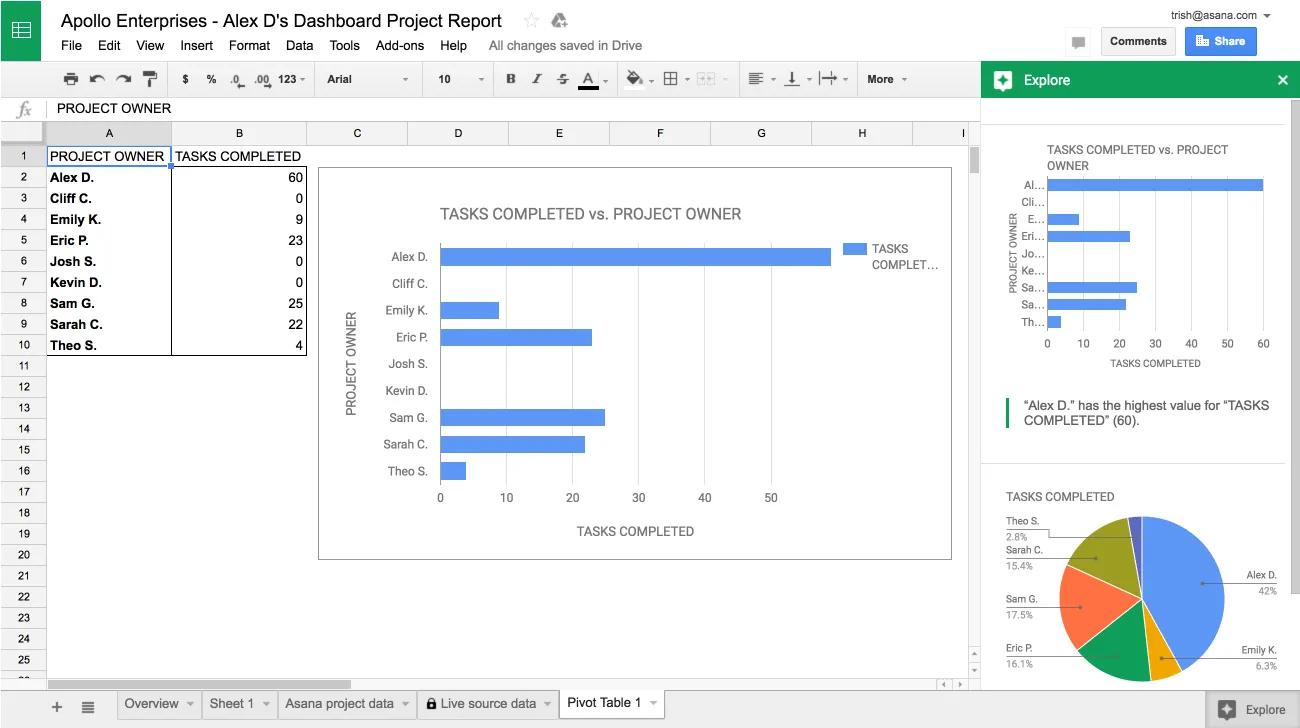Toggle strikethrough formatting

(562, 78)
